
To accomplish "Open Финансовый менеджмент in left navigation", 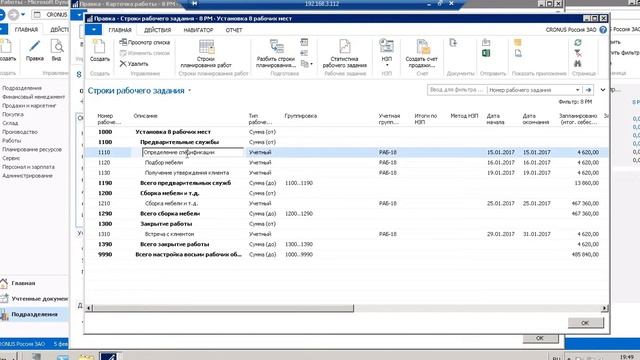I will [x=33, y=97].
